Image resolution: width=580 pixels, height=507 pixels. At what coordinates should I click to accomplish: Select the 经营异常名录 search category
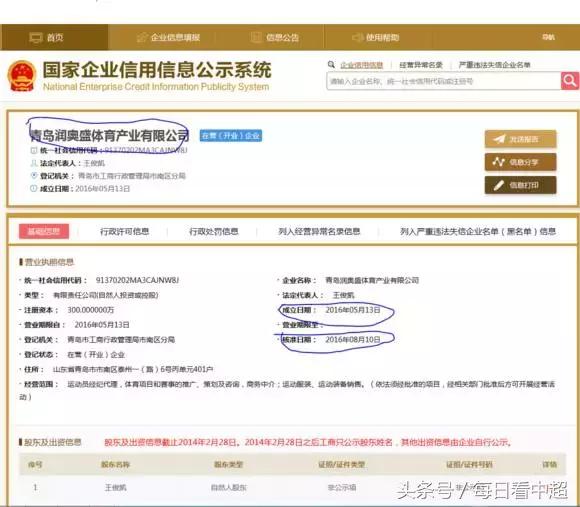pyautogui.click(x=421, y=65)
